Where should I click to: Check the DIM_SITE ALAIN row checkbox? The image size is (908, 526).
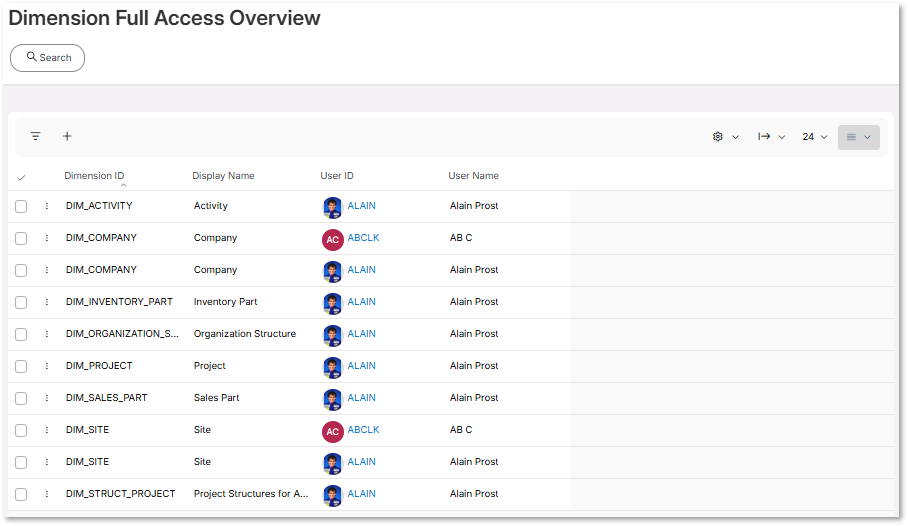coord(21,462)
